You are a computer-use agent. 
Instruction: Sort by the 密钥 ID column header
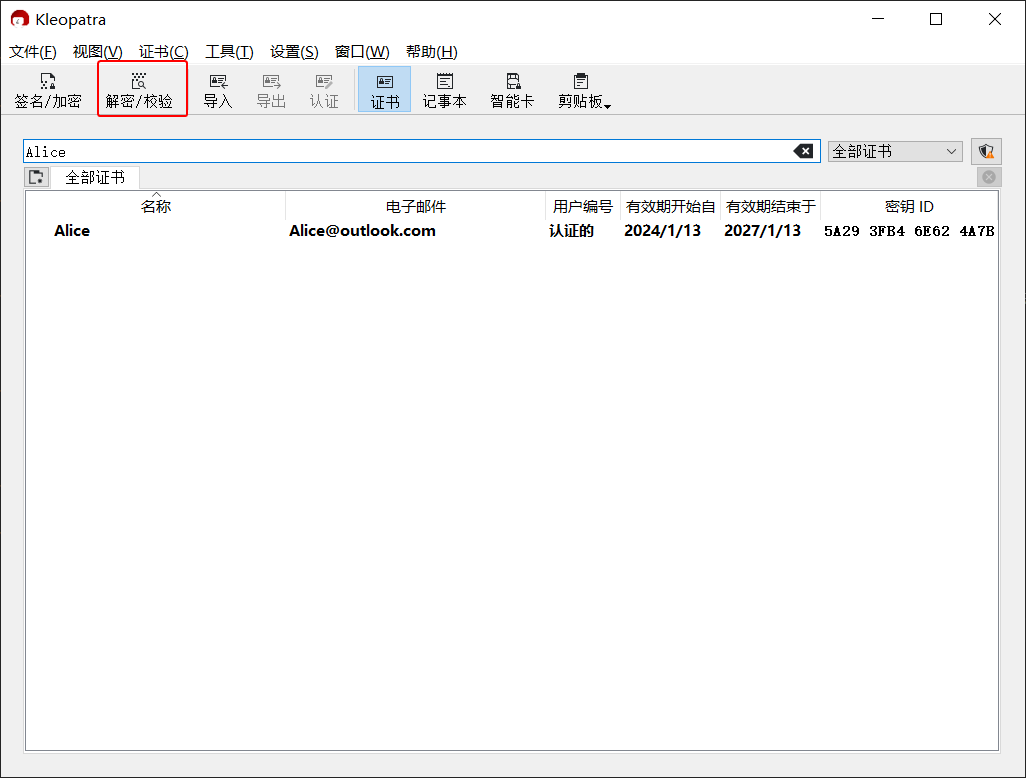click(909, 207)
